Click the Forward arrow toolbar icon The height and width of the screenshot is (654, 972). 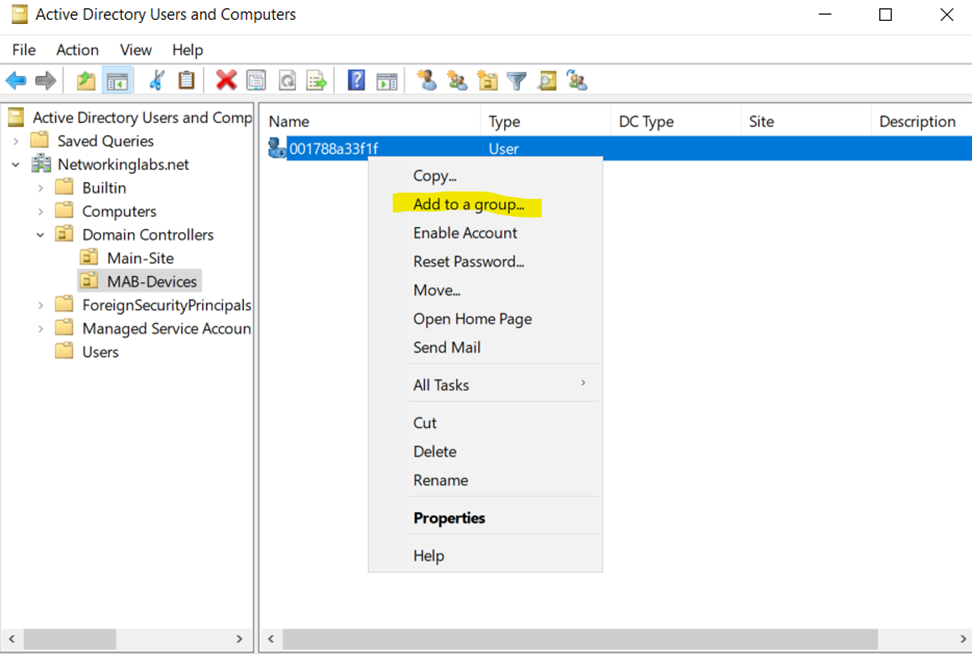(x=45, y=81)
